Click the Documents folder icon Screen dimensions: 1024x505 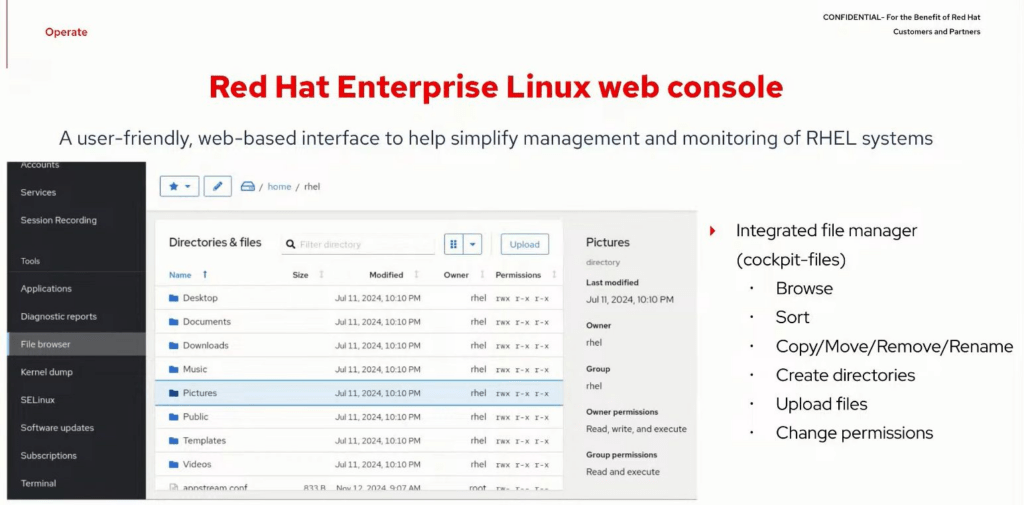pyautogui.click(x=173, y=321)
